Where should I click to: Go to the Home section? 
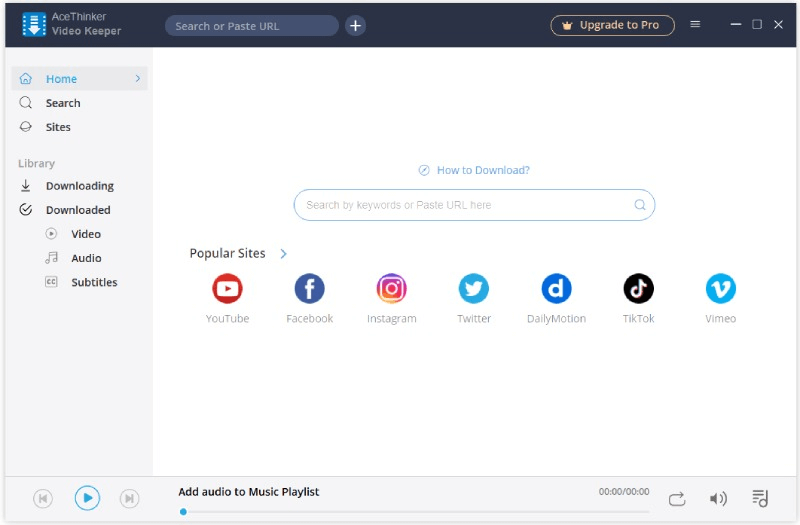click(80, 79)
